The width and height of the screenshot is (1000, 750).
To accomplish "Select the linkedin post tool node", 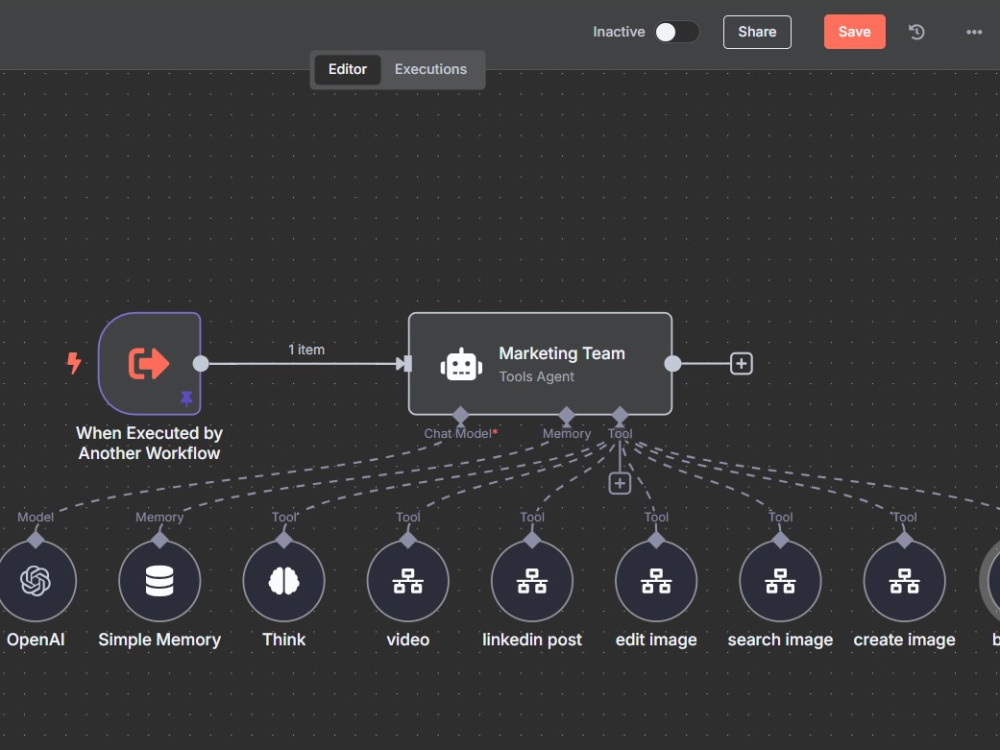I will [x=532, y=581].
